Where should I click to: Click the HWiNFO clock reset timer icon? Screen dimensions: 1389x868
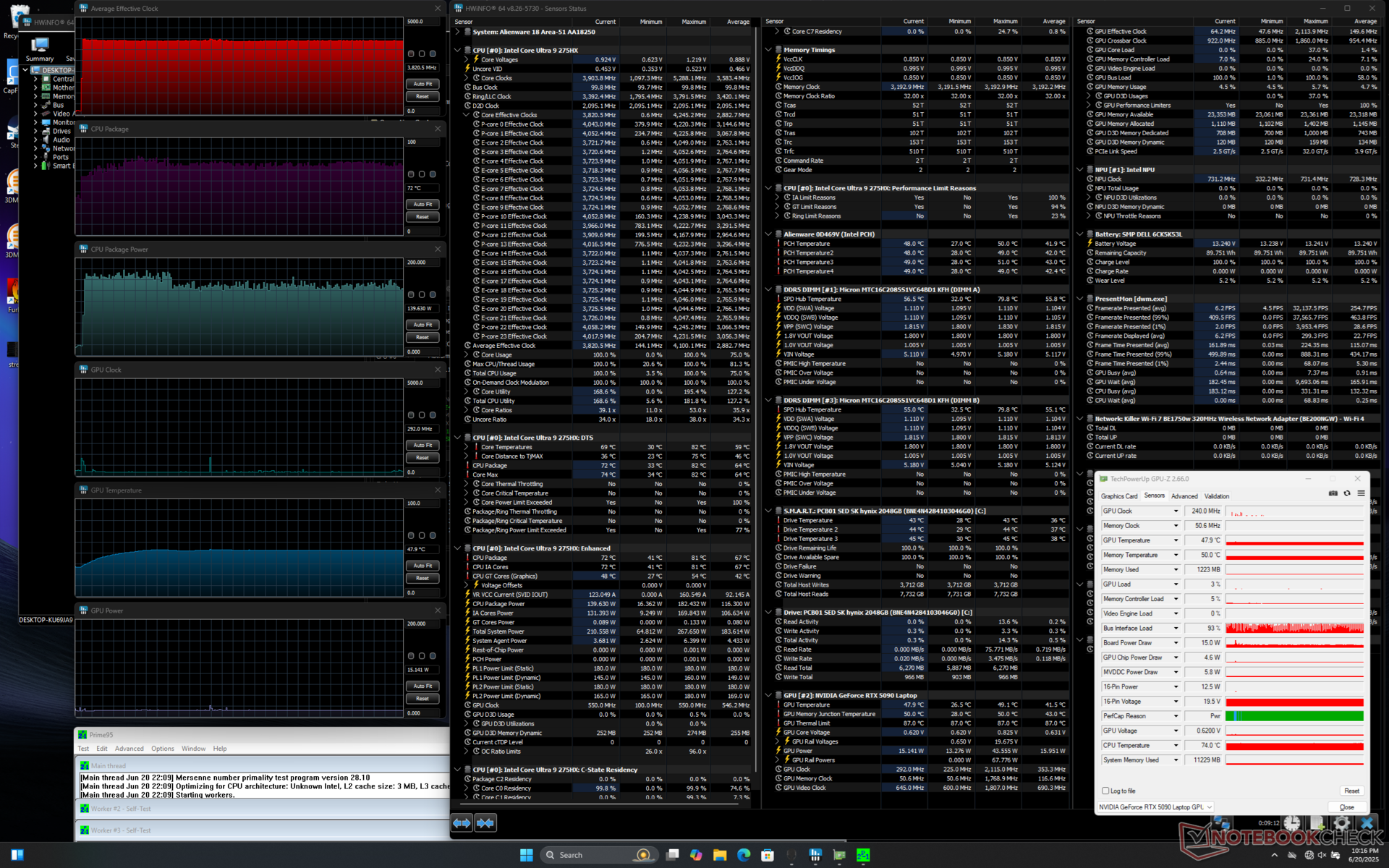point(1292,823)
